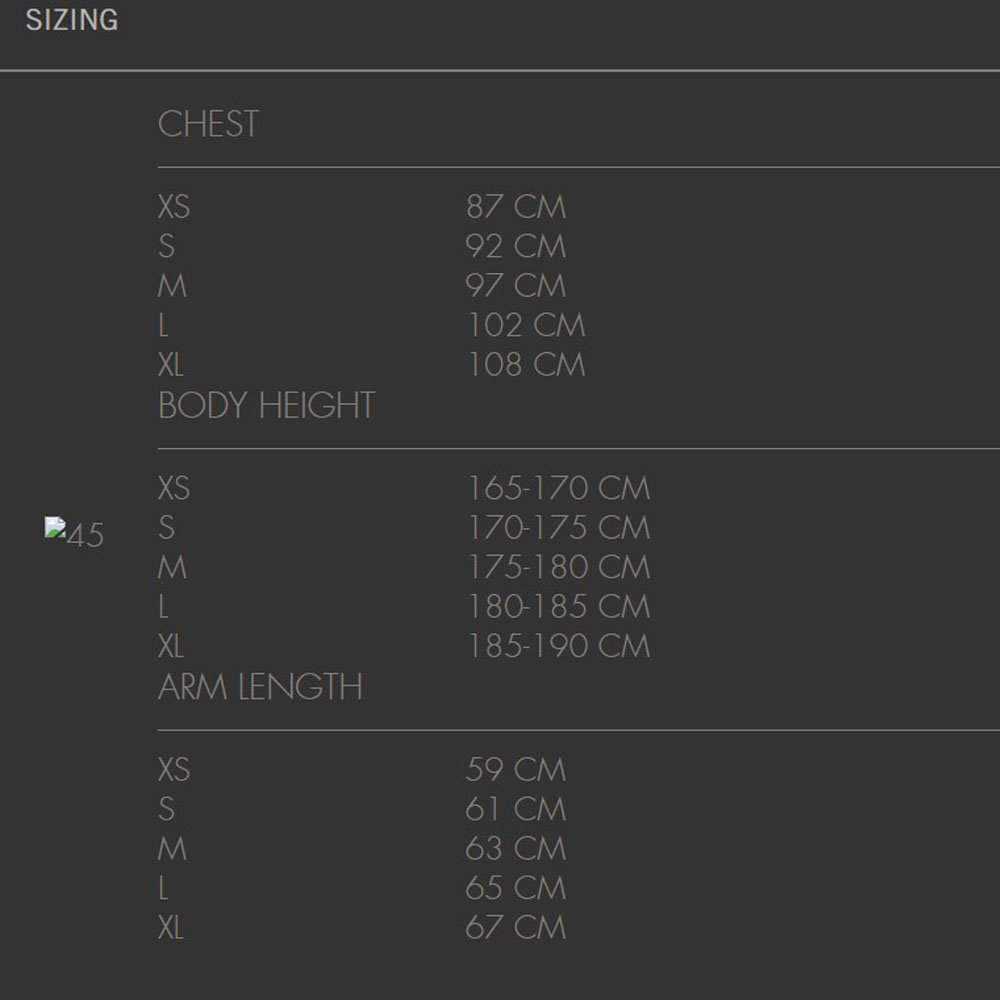Image resolution: width=1000 pixels, height=1000 pixels.
Task: Click the XL label under arm length
Action: click(171, 928)
